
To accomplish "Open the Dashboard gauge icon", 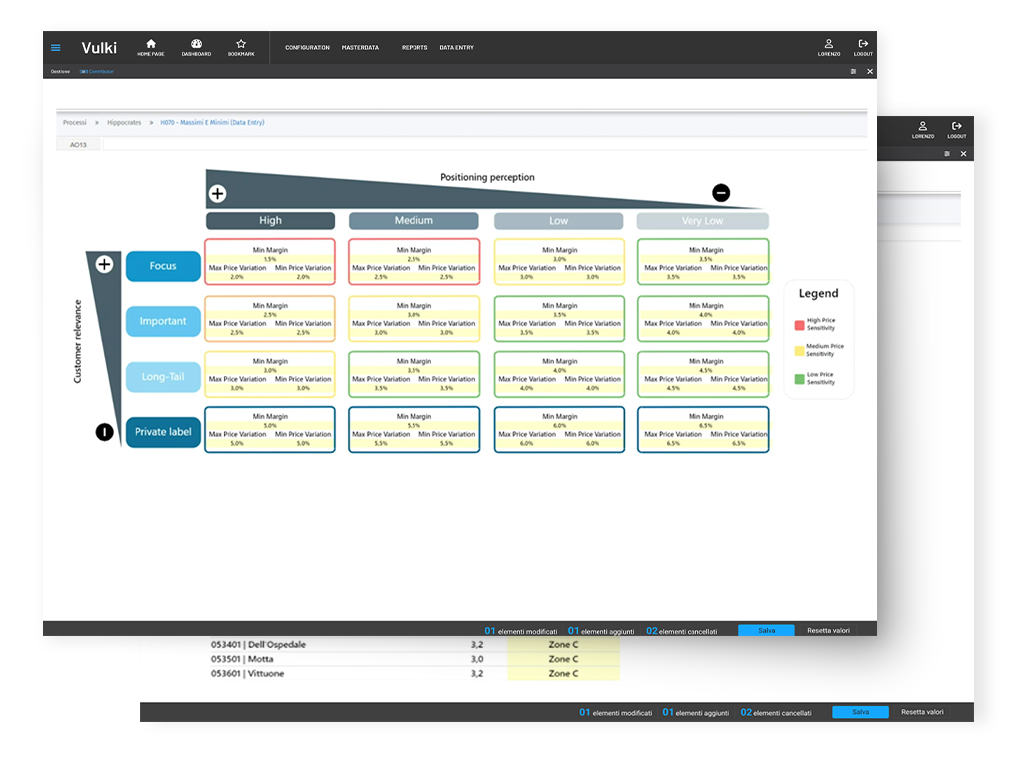I will [x=196, y=44].
